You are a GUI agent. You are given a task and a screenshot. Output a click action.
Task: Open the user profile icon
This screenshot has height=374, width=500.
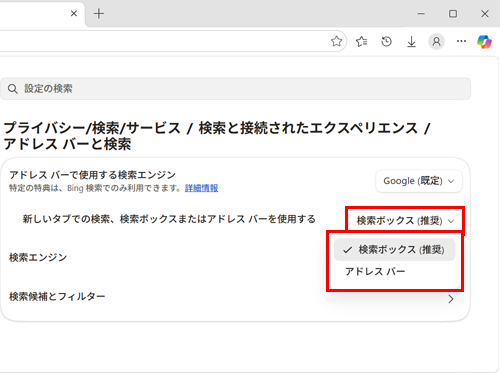click(x=436, y=42)
